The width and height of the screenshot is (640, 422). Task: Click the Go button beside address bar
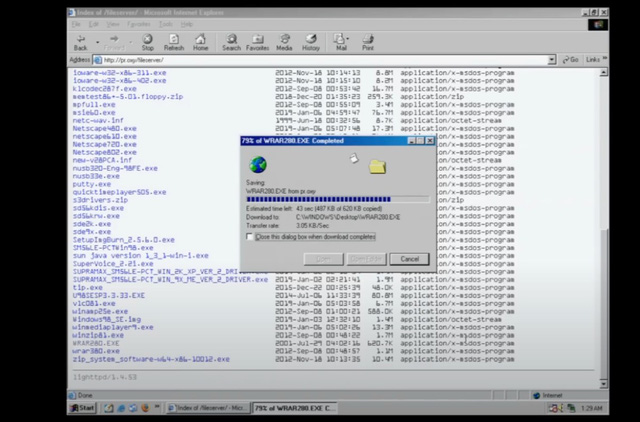[570, 60]
